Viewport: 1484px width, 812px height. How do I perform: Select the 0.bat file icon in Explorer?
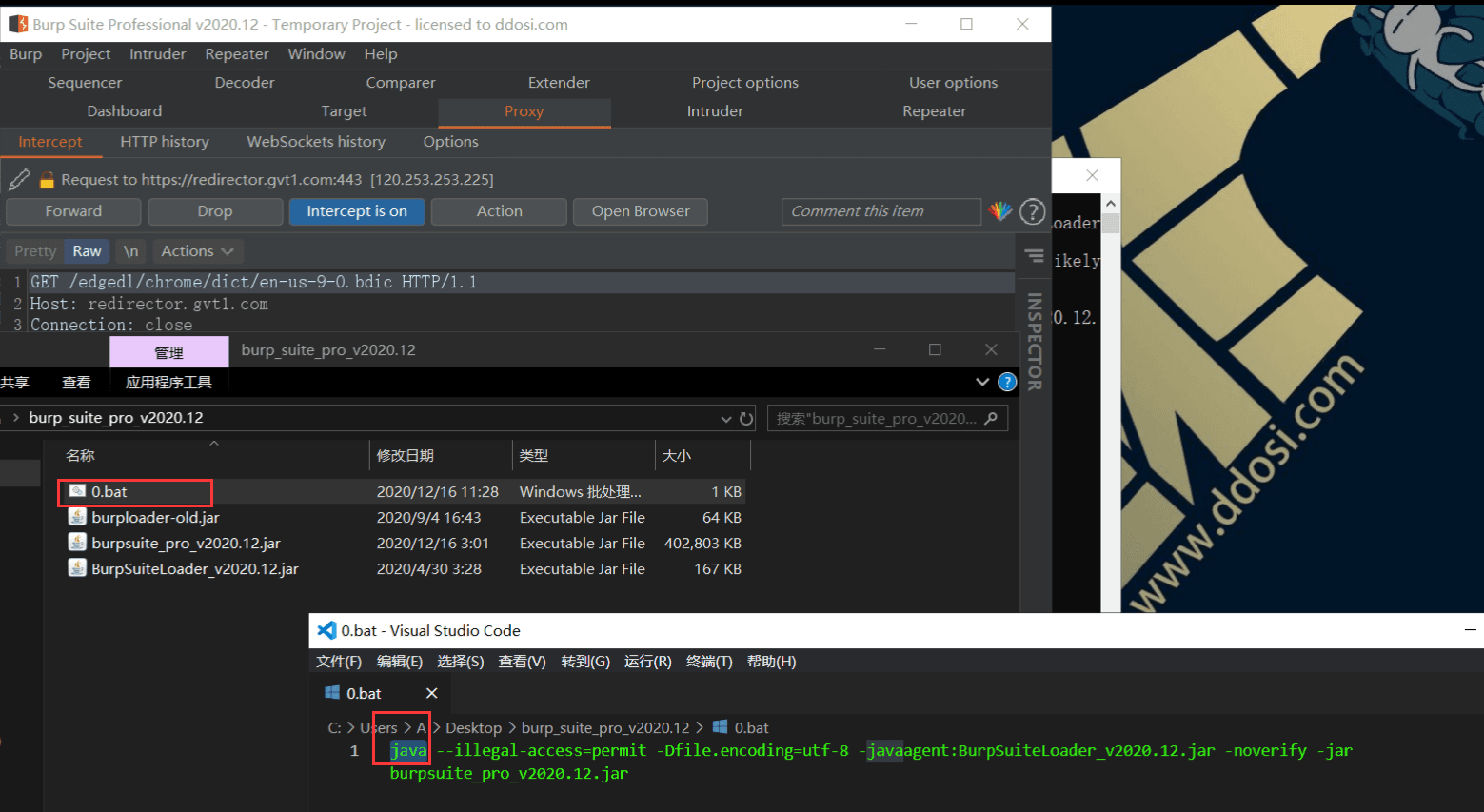[77, 491]
